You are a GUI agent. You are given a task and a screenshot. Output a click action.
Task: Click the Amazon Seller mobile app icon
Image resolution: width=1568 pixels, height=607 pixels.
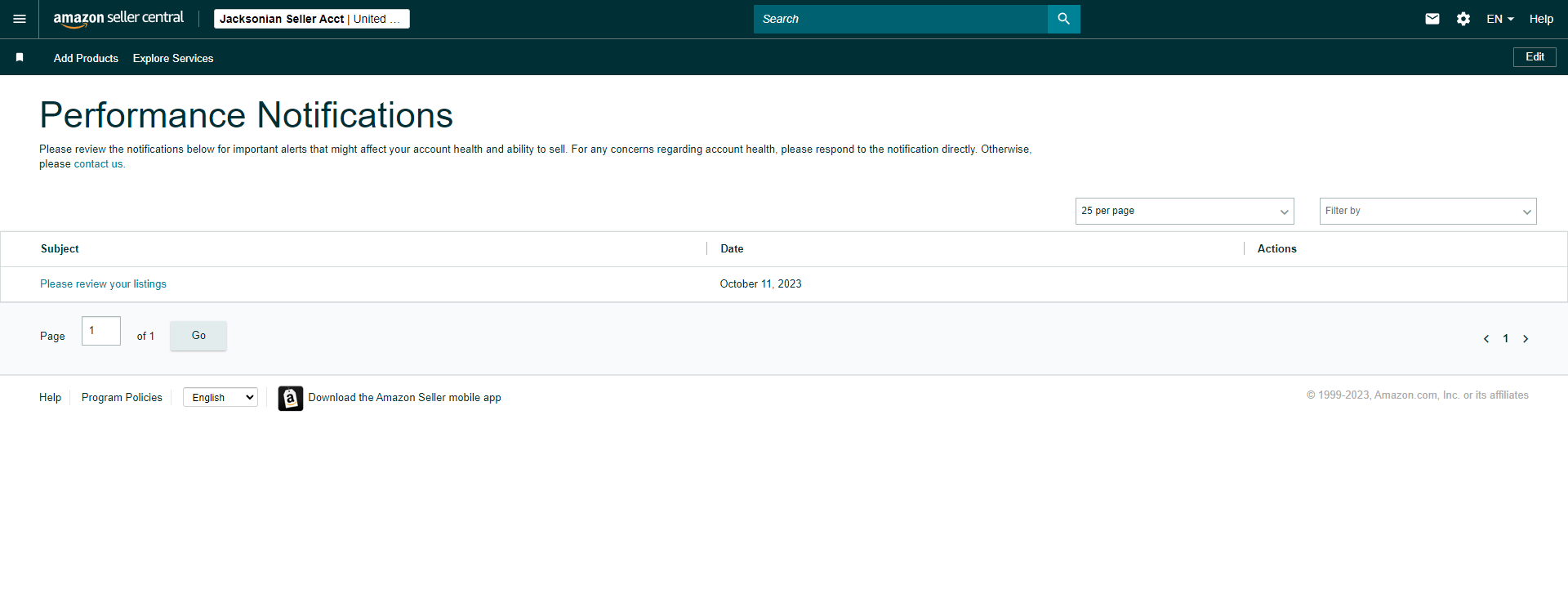[291, 398]
